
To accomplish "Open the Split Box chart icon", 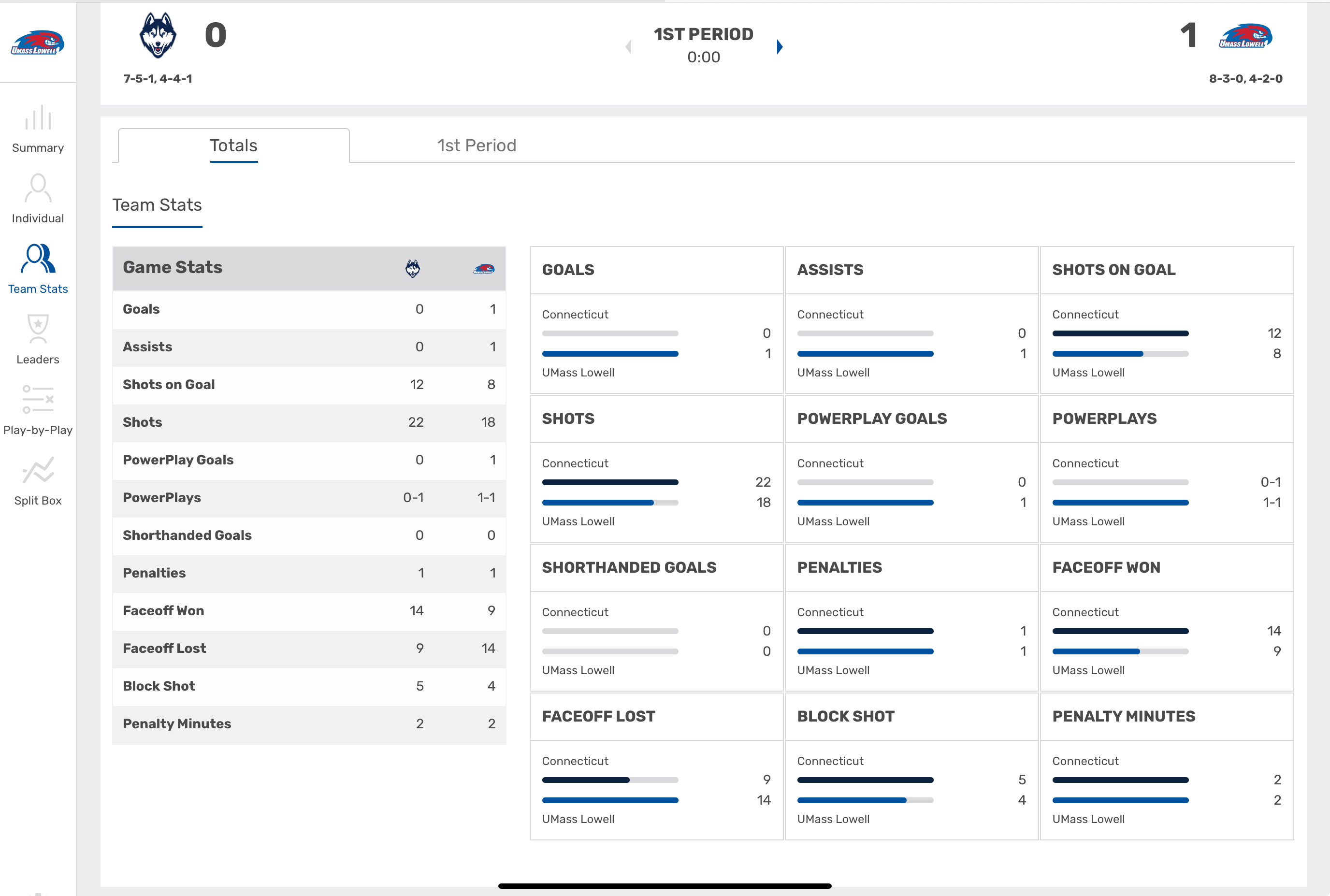I will [x=38, y=470].
